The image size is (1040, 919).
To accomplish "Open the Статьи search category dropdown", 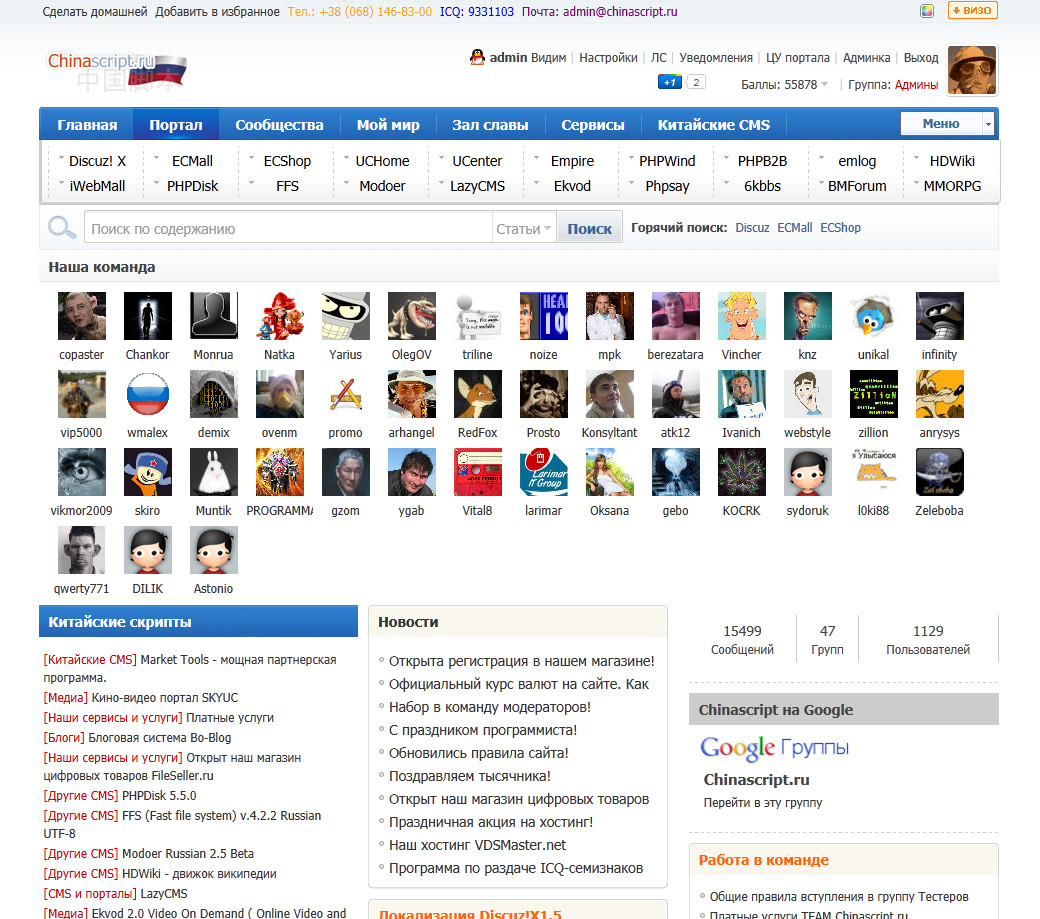I will (523, 229).
